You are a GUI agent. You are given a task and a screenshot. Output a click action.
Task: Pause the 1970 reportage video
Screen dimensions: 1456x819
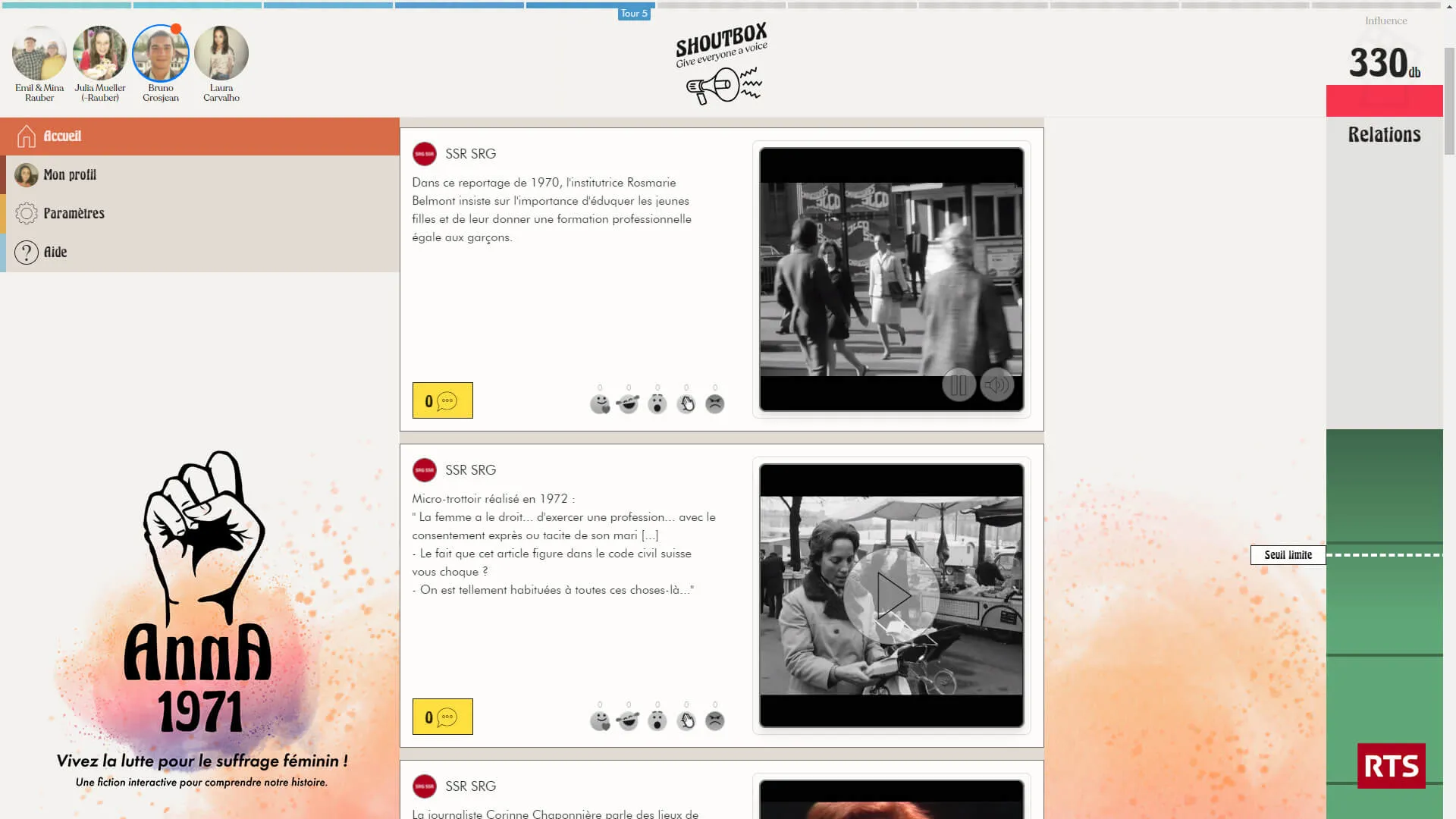[959, 384]
